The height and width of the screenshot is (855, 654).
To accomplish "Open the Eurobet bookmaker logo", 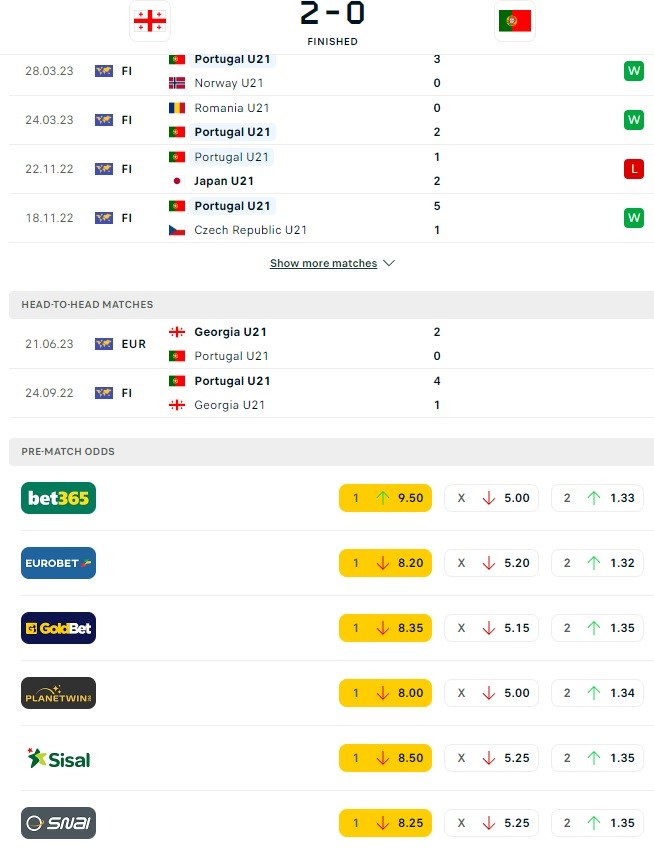I will 58,563.
